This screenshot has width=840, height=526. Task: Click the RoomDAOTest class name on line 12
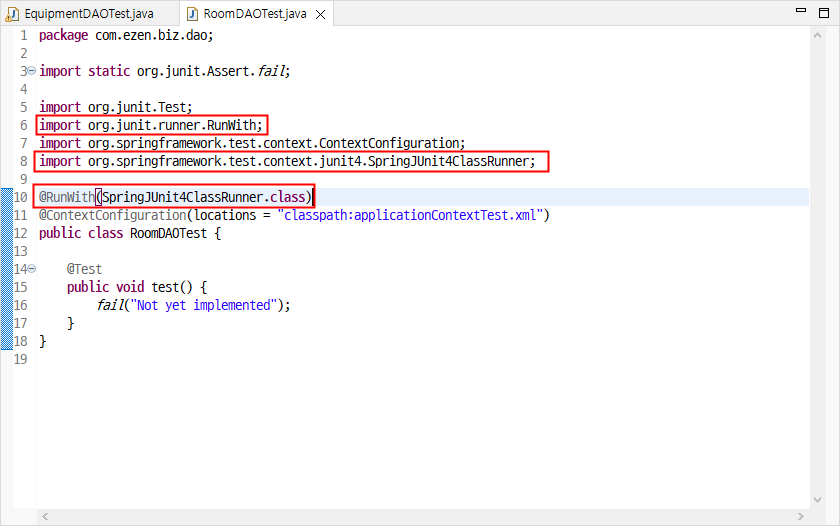click(168, 234)
